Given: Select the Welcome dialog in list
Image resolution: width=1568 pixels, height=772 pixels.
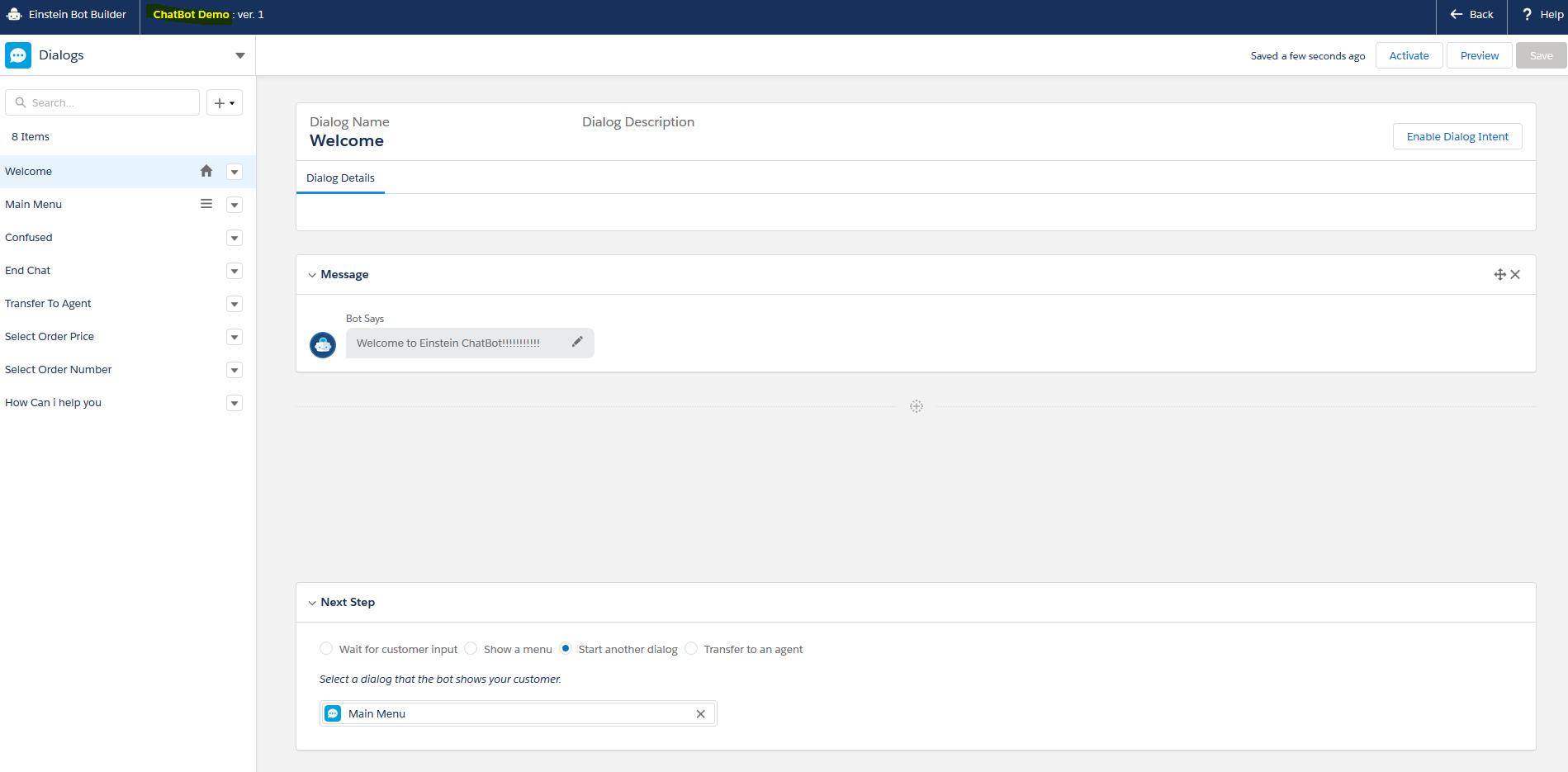Looking at the screenshot, I should (128, 171).
